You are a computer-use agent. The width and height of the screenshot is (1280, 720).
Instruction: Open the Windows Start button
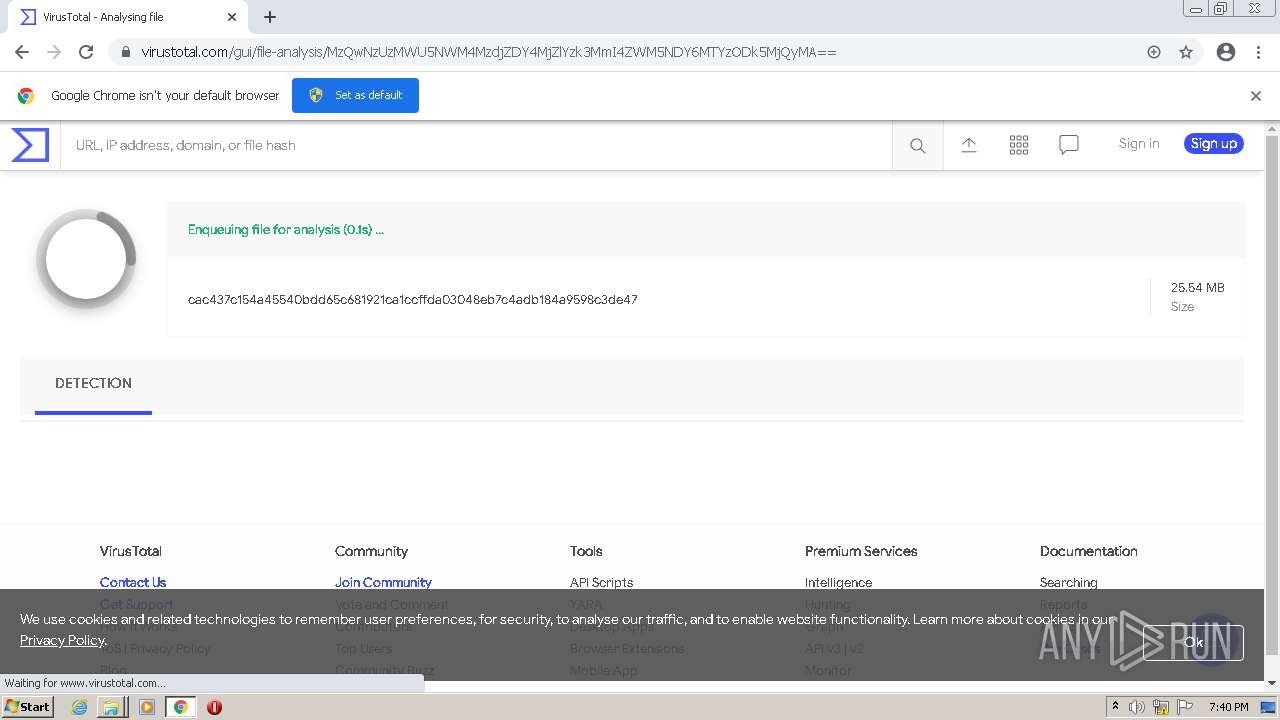pos(28,707)
